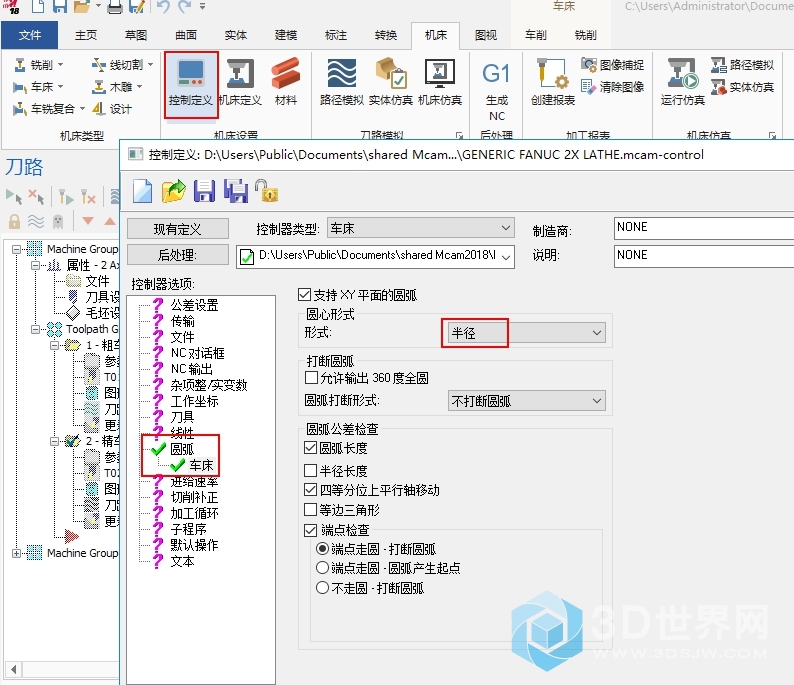
Task: Click the padlock security icon in dialog toolbar
Action: pos(266,191)
